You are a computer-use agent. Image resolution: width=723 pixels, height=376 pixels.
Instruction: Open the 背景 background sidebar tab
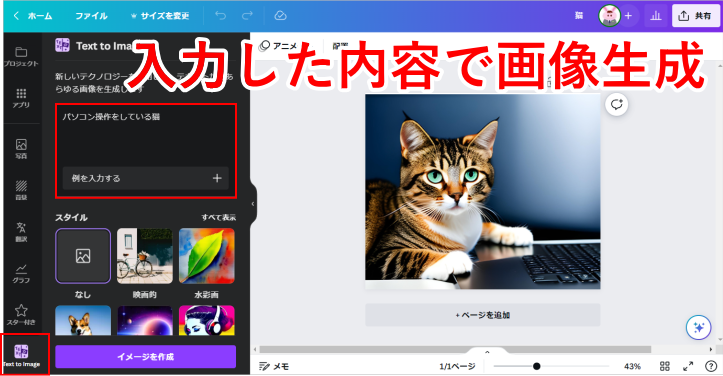click(x=21, y=190)
